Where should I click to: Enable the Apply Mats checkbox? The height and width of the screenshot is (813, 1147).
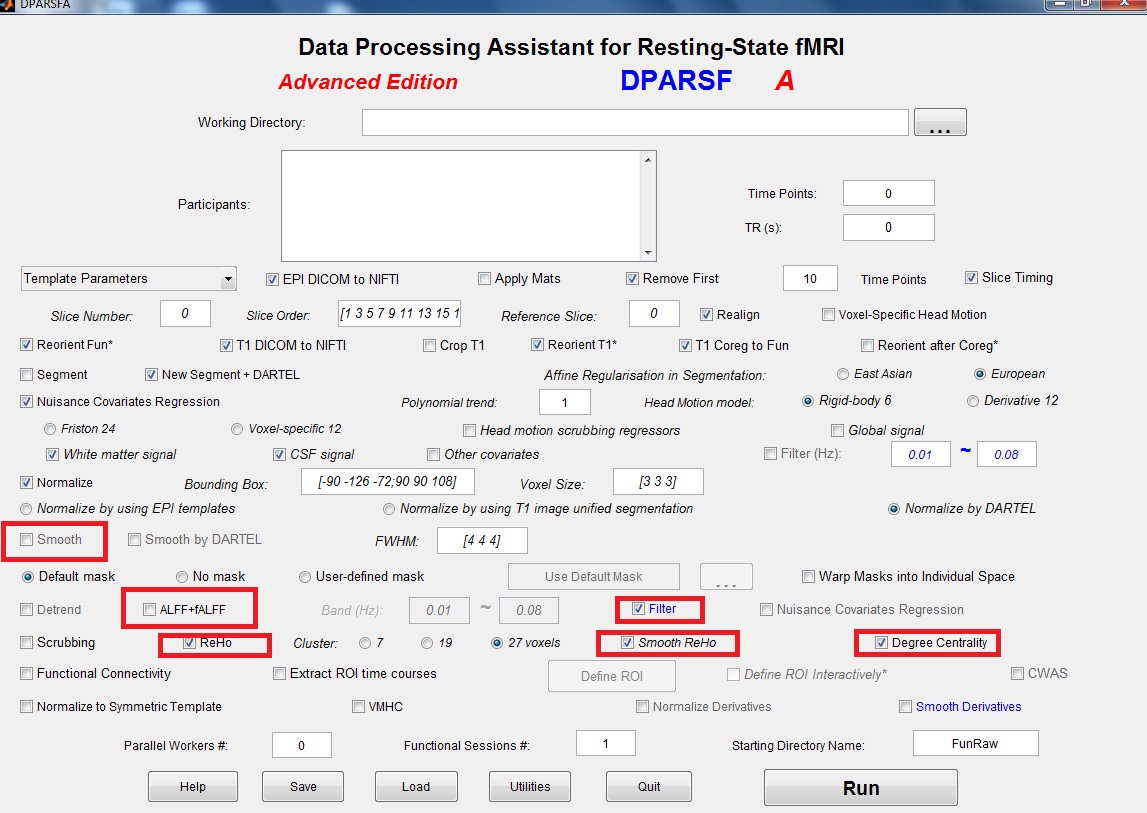(x=484, y=278)
